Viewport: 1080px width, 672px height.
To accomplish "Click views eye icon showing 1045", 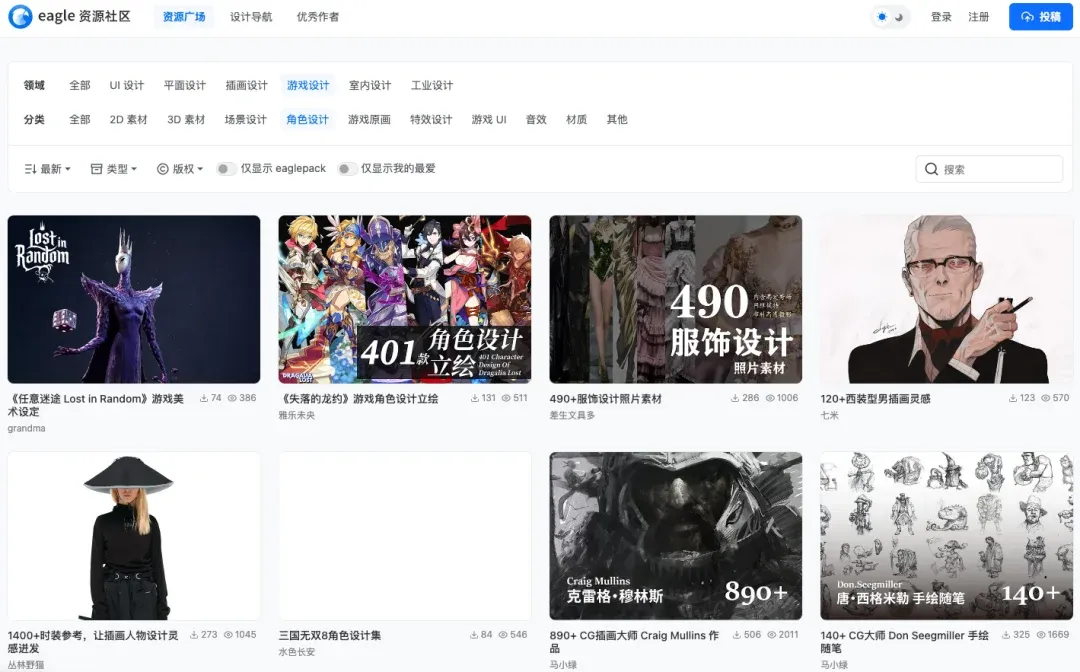I will pyautogui.click(x=228, y=635).
